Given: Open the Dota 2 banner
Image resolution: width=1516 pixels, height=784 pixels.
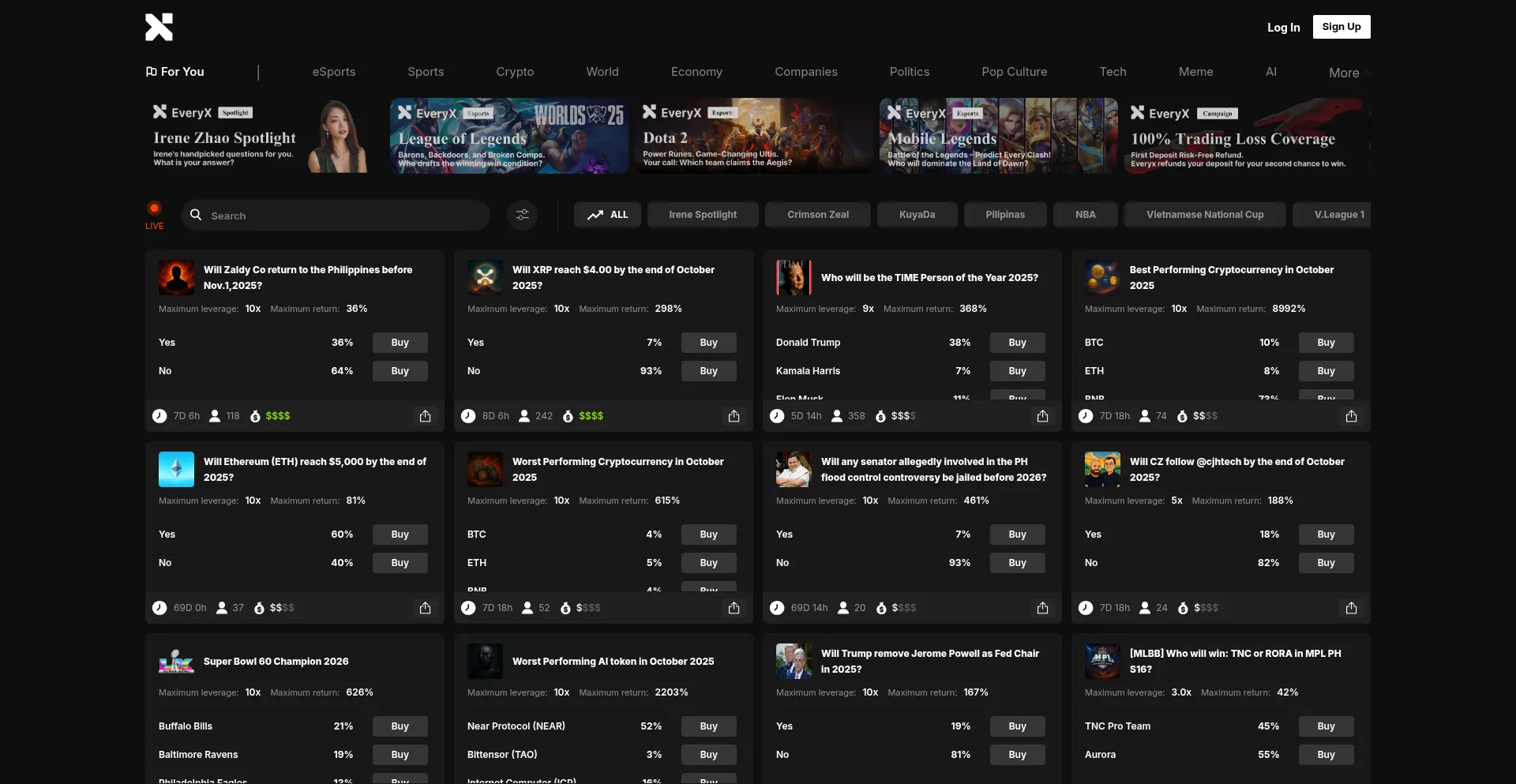Looking at the screenshot, I should tap(753, 136).
